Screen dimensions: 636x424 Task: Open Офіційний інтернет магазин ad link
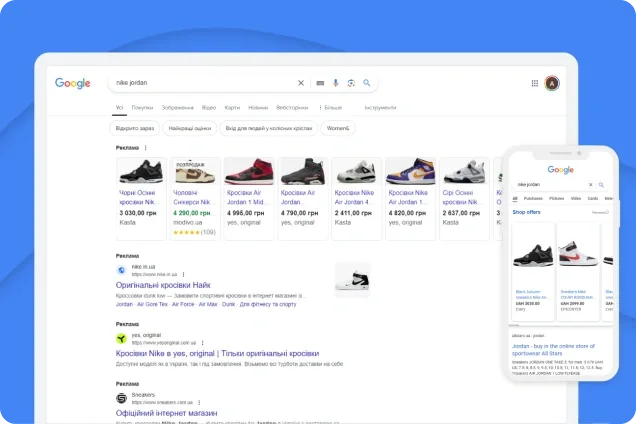[166, 413]
